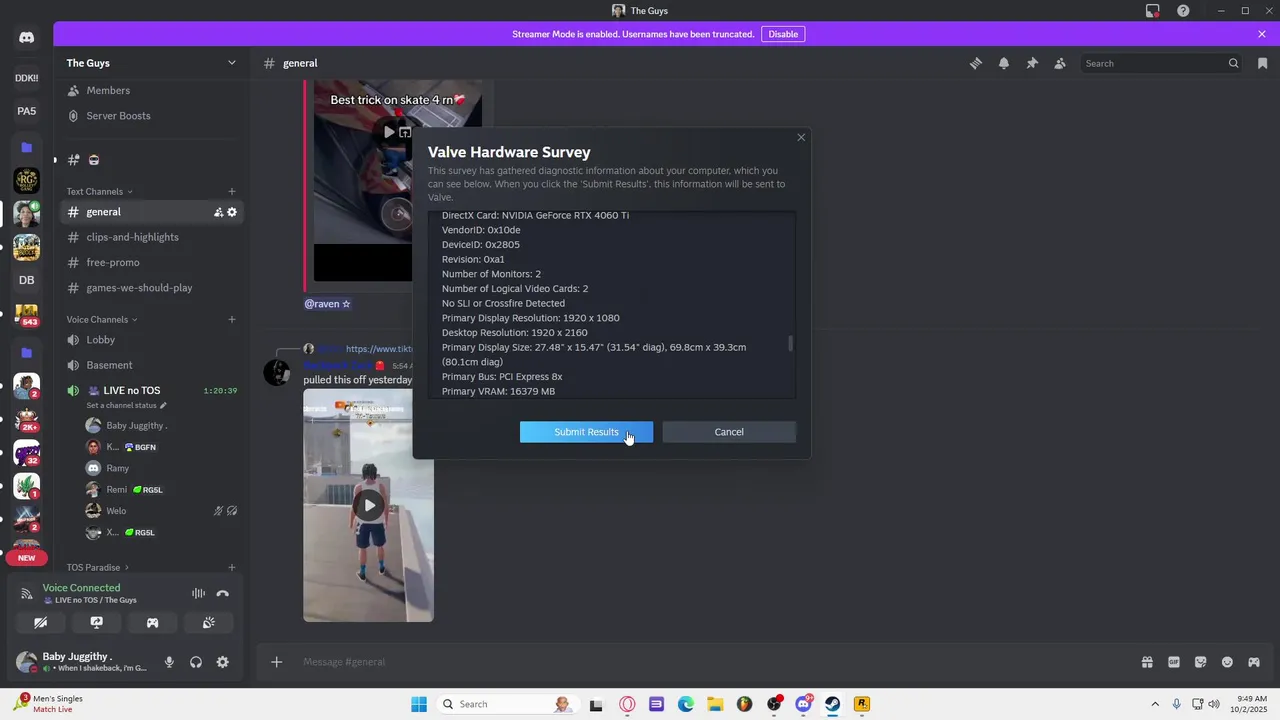The height and width of the screenshot is (720, 1280).
Task: Open the emoji picker
Action: [x=1227, y=662]
